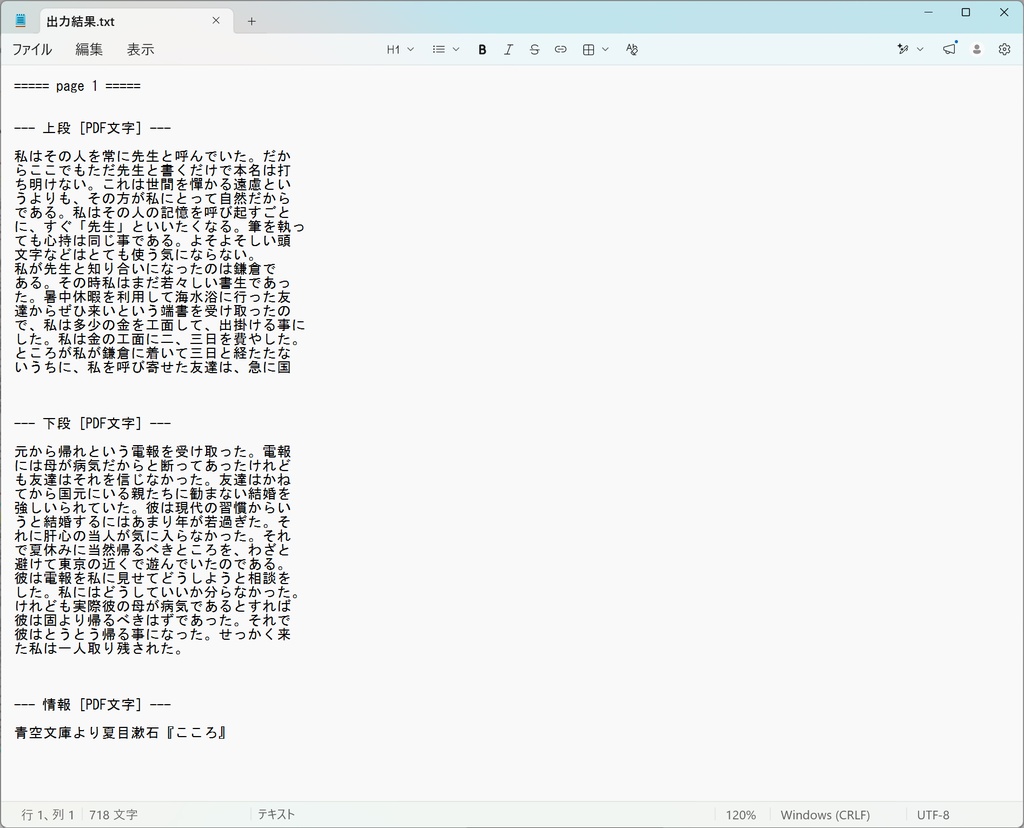Viewport: 1024px width, 828px height.
Task: Click the table insert icon
Action: click(588, 50)
